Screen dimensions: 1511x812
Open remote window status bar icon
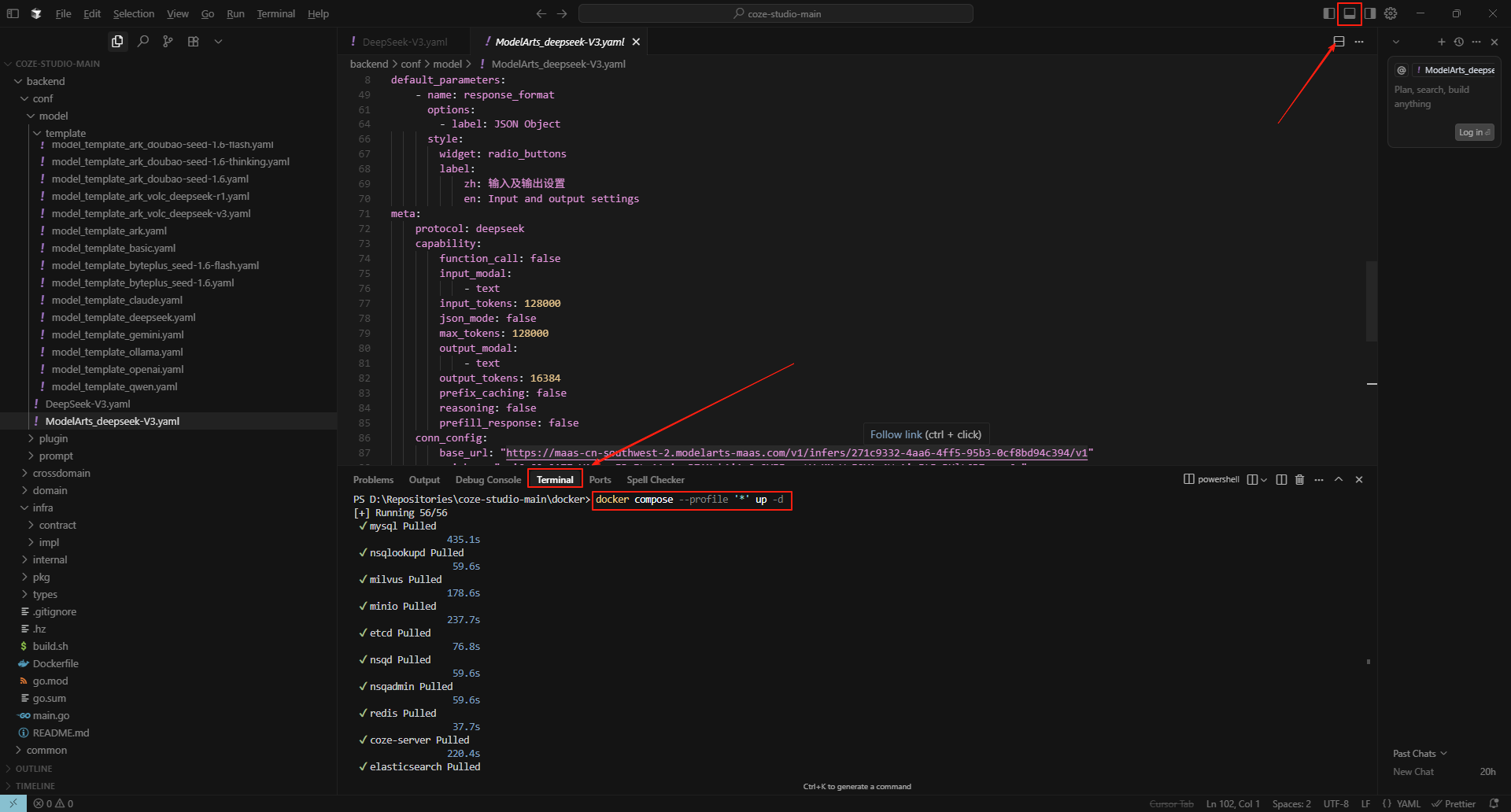pos(13,803)
